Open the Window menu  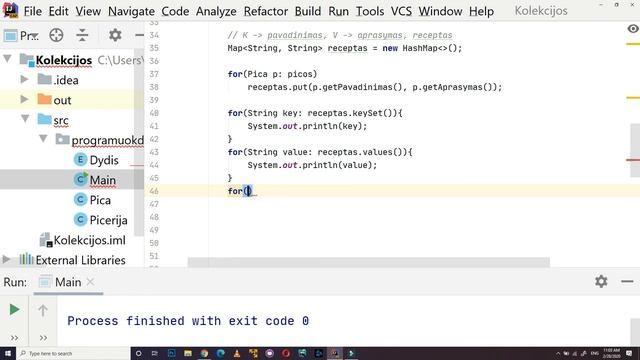(x=440, y=11)
